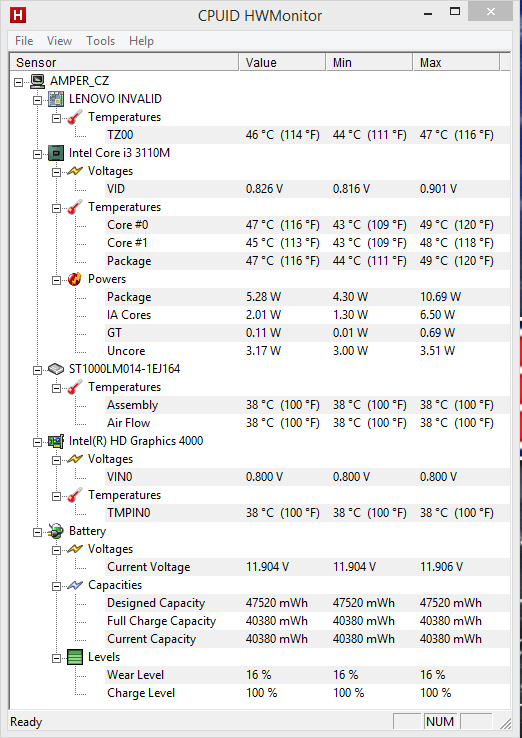This screenshot has height=738, width=522.
Task: Click the green Levels icon
Action: tap(75, 657)
